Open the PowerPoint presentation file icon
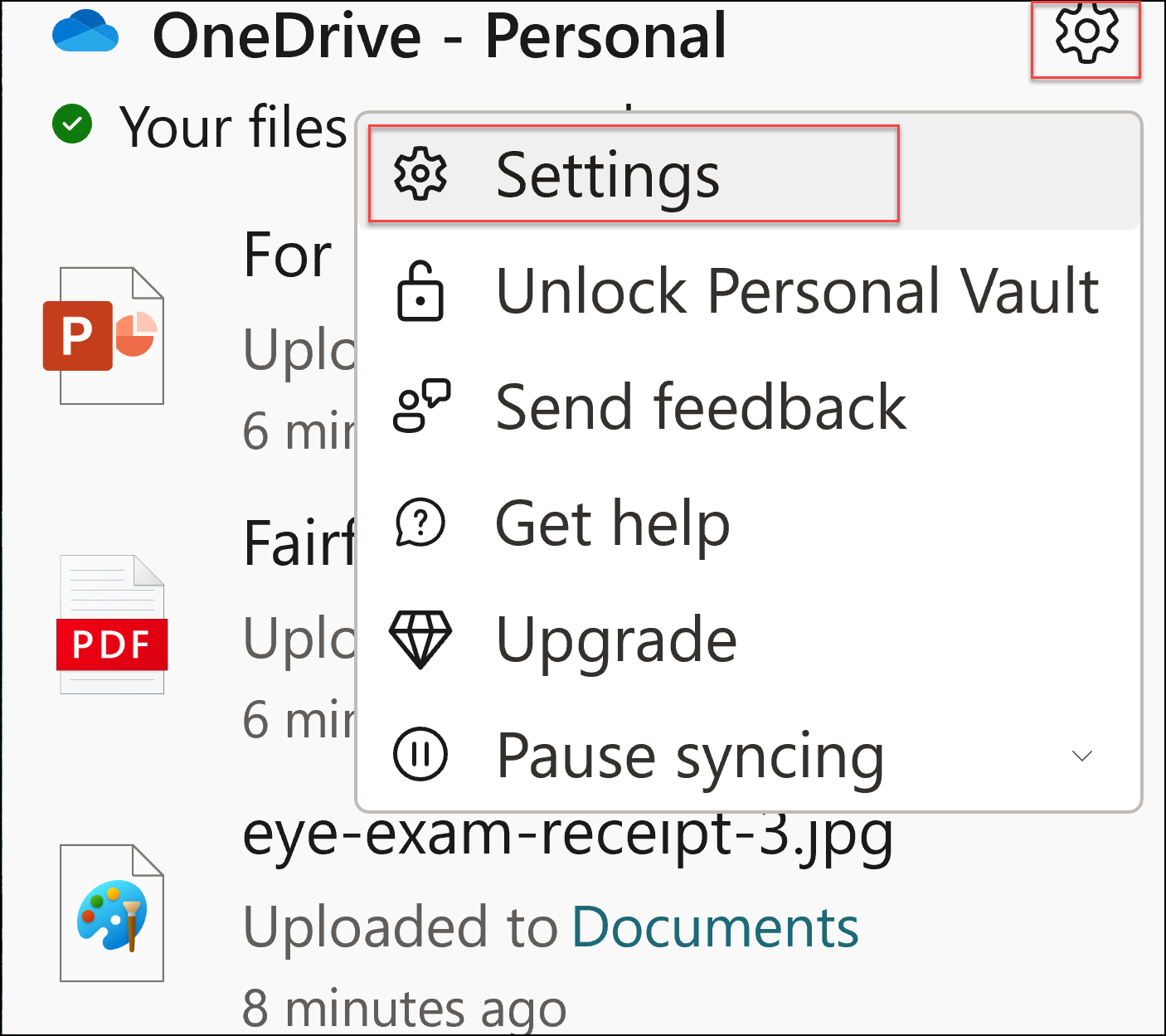The width and height of the screenshot is (1166, 1036). [x=111, y=334]
